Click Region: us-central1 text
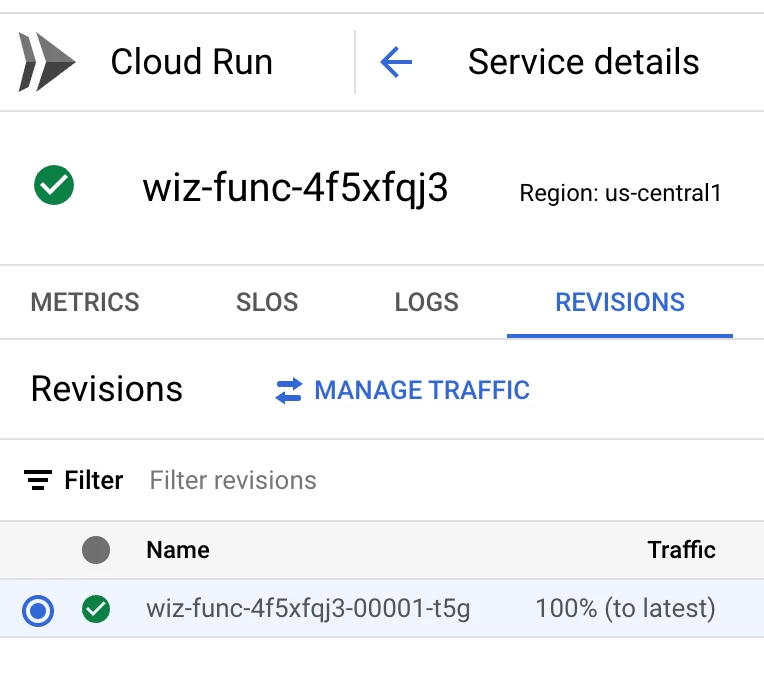The image size is (764, 678). [620, 193]
